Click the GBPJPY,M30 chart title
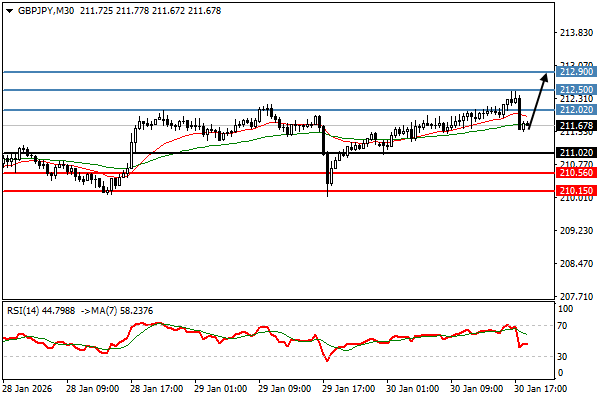This screenshot has width=600, height=400. (47, 9)
